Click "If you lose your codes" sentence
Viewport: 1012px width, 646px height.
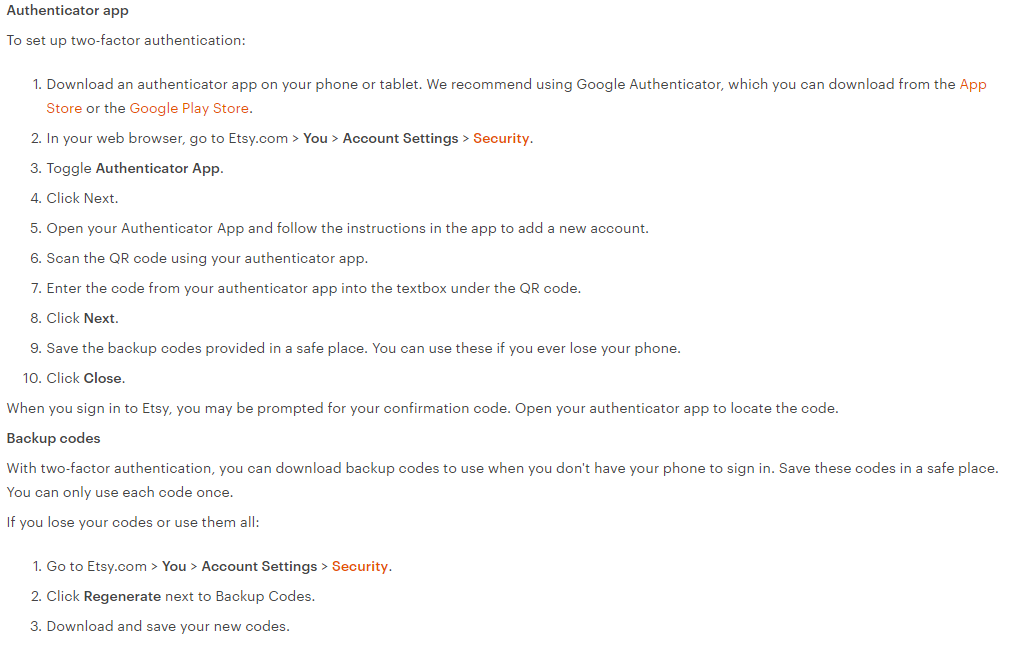pyautogui.click(x=133, y=522)
